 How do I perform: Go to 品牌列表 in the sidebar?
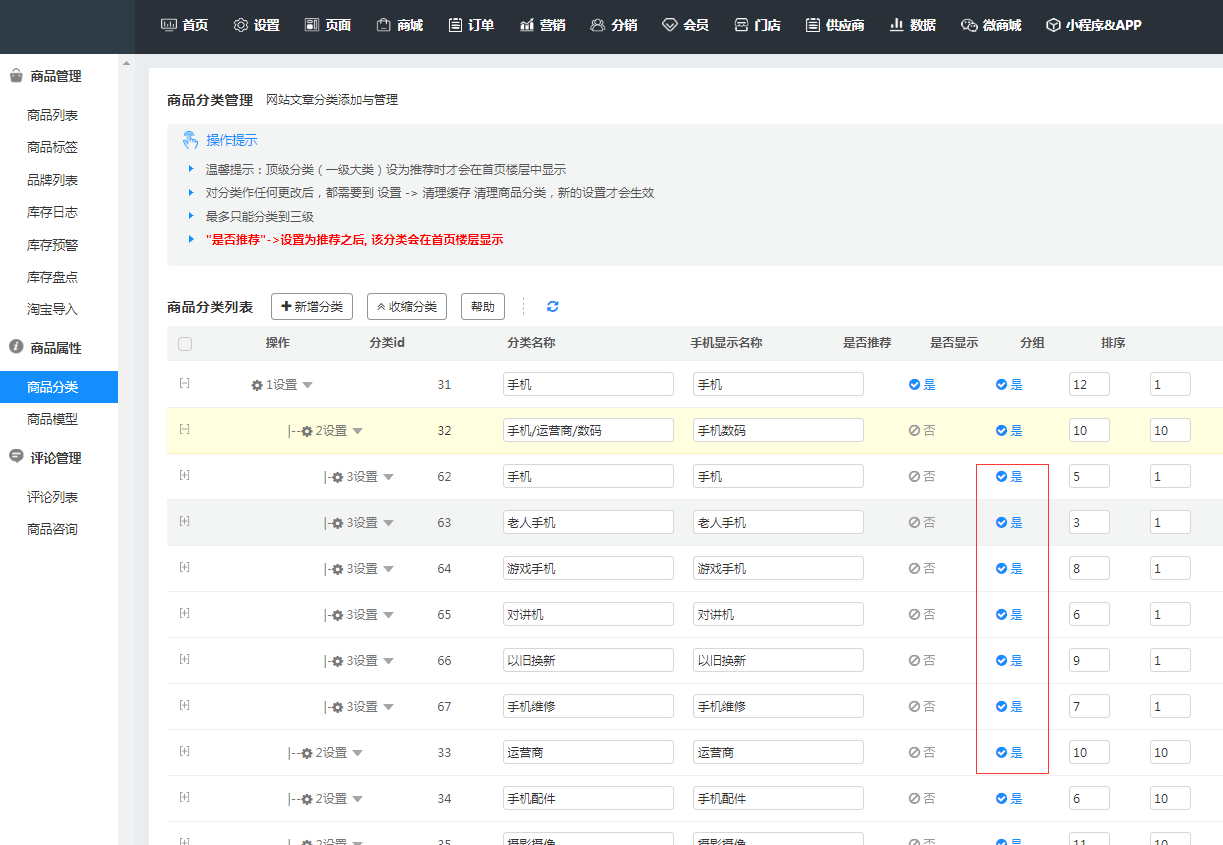(52, 180)
